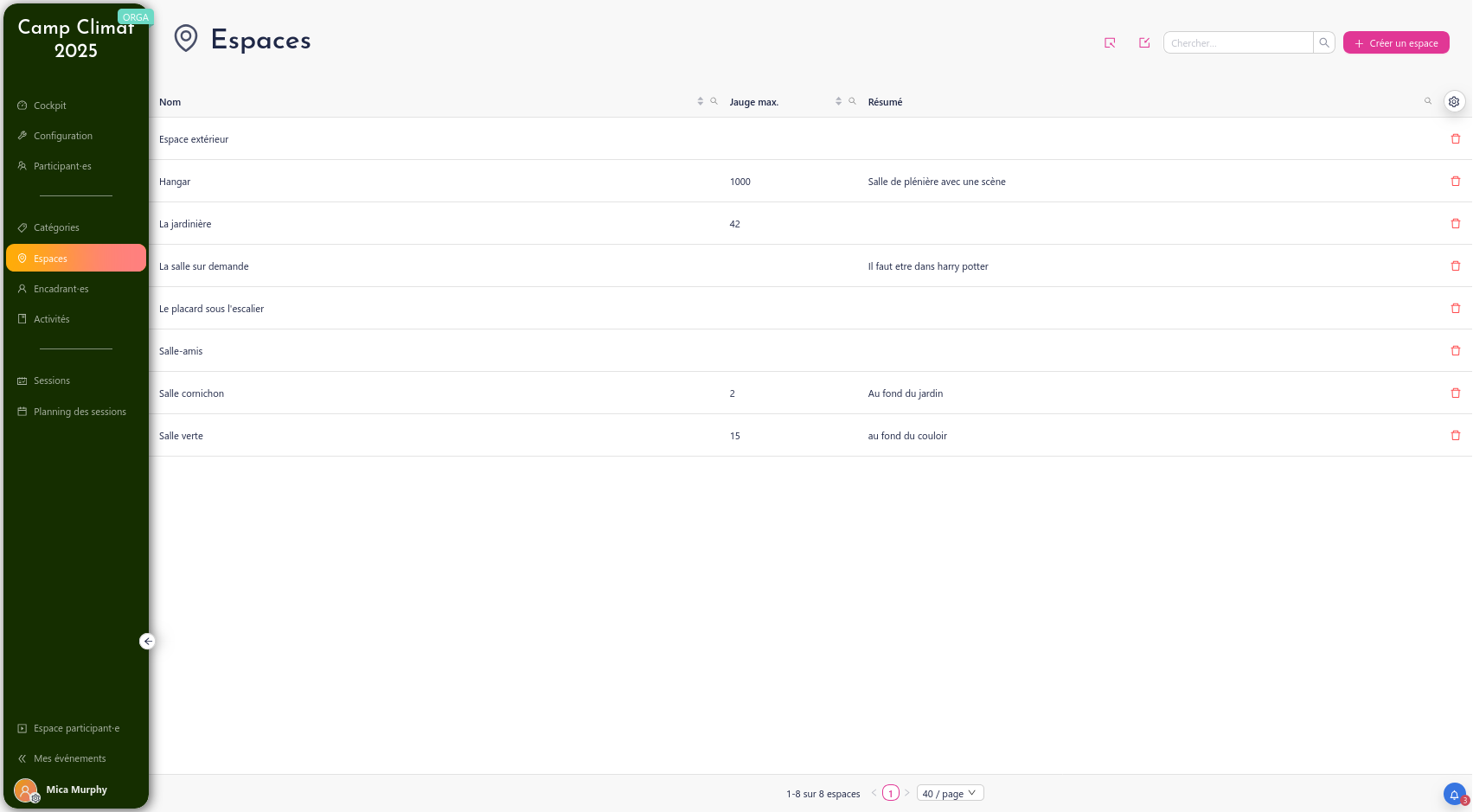
Task: Click the search magnifier button
Action: pyautogui.click(x=1323, y=43)
